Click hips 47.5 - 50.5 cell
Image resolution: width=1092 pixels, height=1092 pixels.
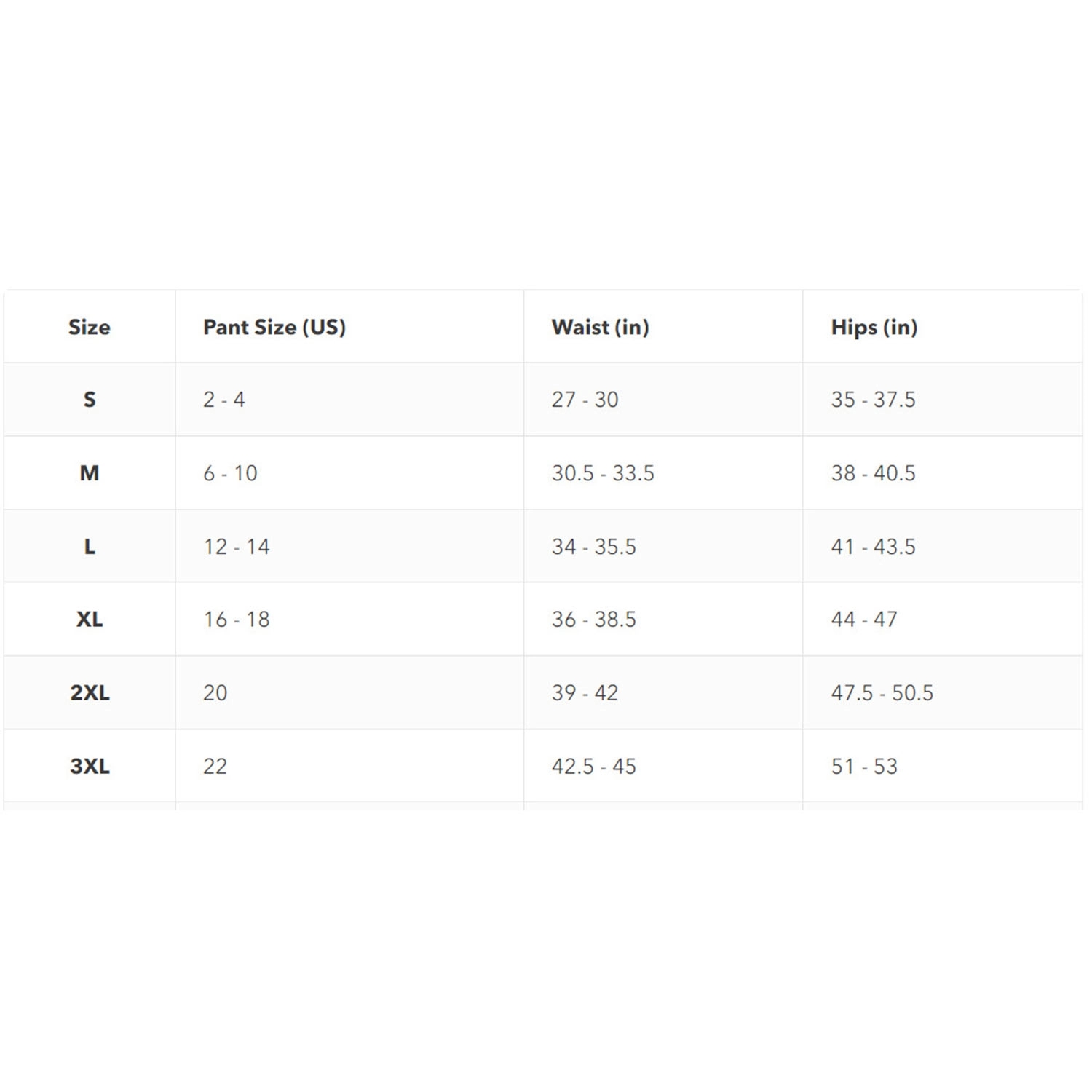(882, 692)
